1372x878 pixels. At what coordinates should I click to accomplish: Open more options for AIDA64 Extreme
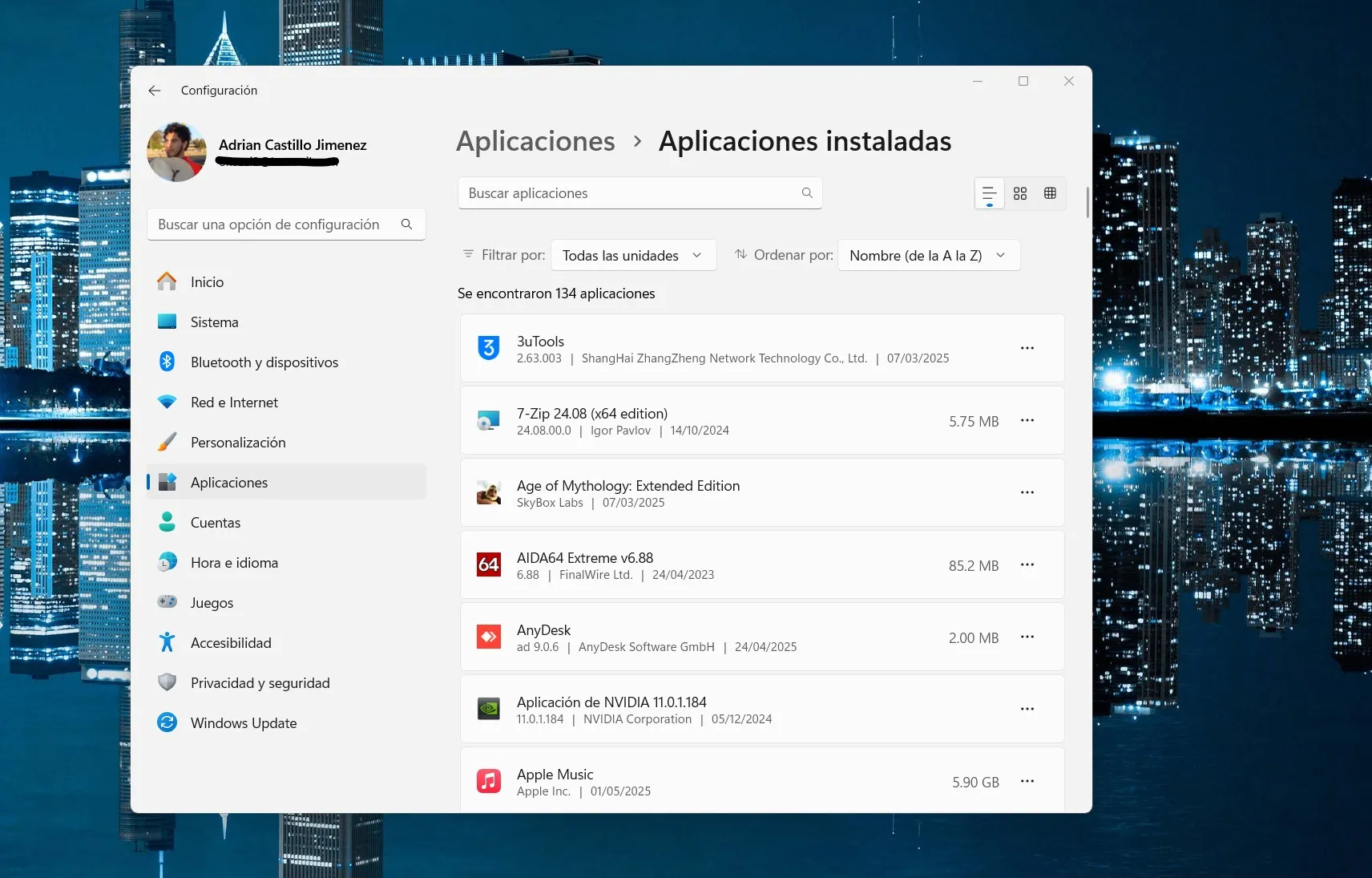tap(1027, 564)
